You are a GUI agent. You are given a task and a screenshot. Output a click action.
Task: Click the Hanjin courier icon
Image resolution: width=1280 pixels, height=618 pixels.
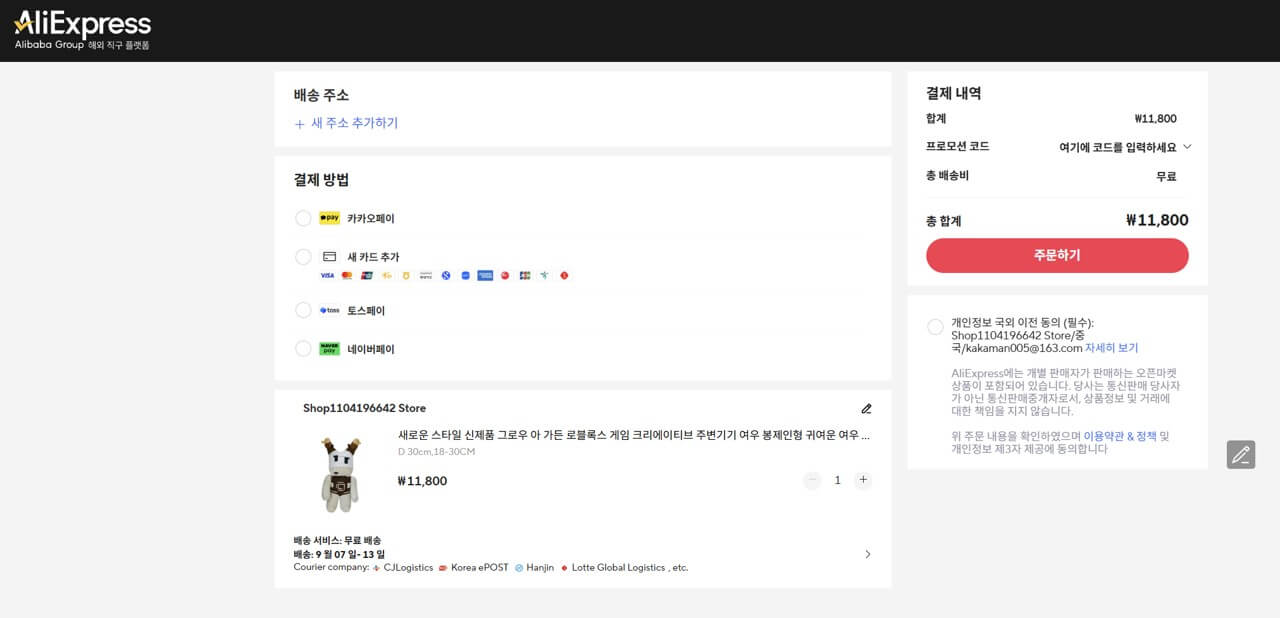tap(519, 568)
